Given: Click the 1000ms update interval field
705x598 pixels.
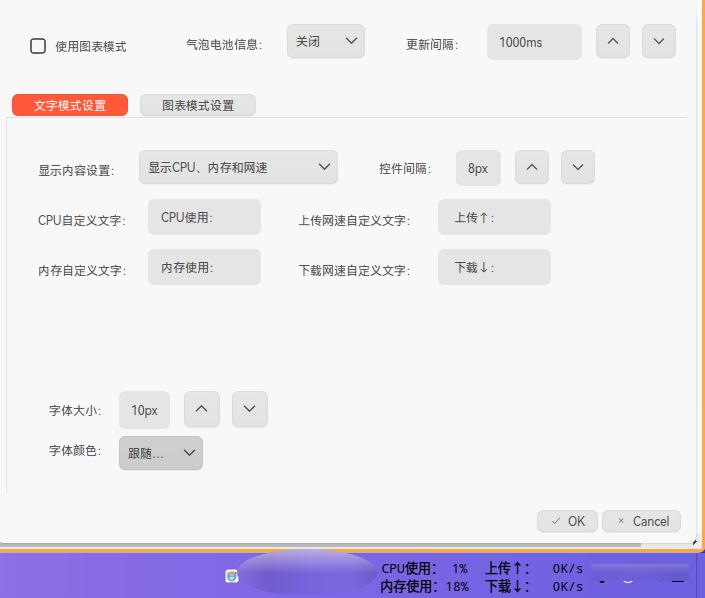Looking at the screenshot, I should [534, 42].
